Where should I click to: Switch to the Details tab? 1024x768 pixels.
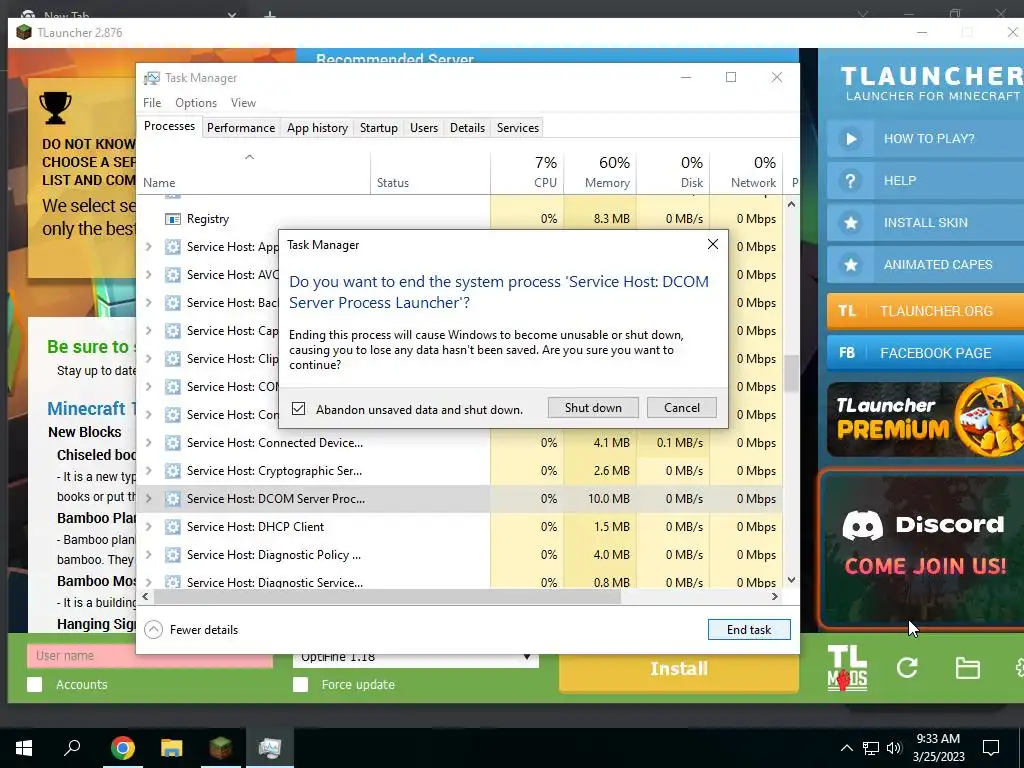point(468,128)
